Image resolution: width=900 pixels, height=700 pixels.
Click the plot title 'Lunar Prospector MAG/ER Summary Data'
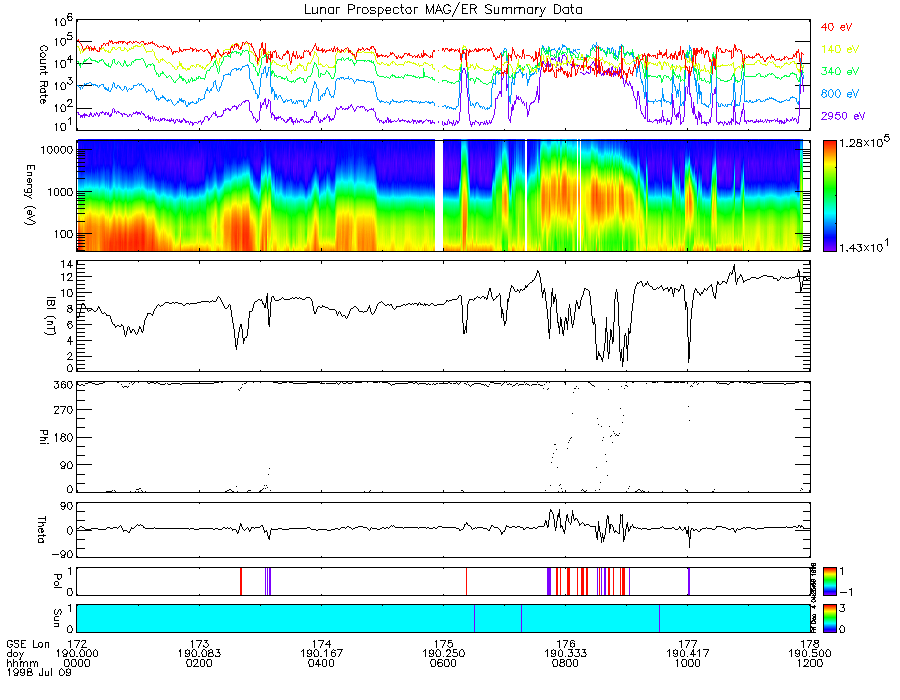point(443,10)
